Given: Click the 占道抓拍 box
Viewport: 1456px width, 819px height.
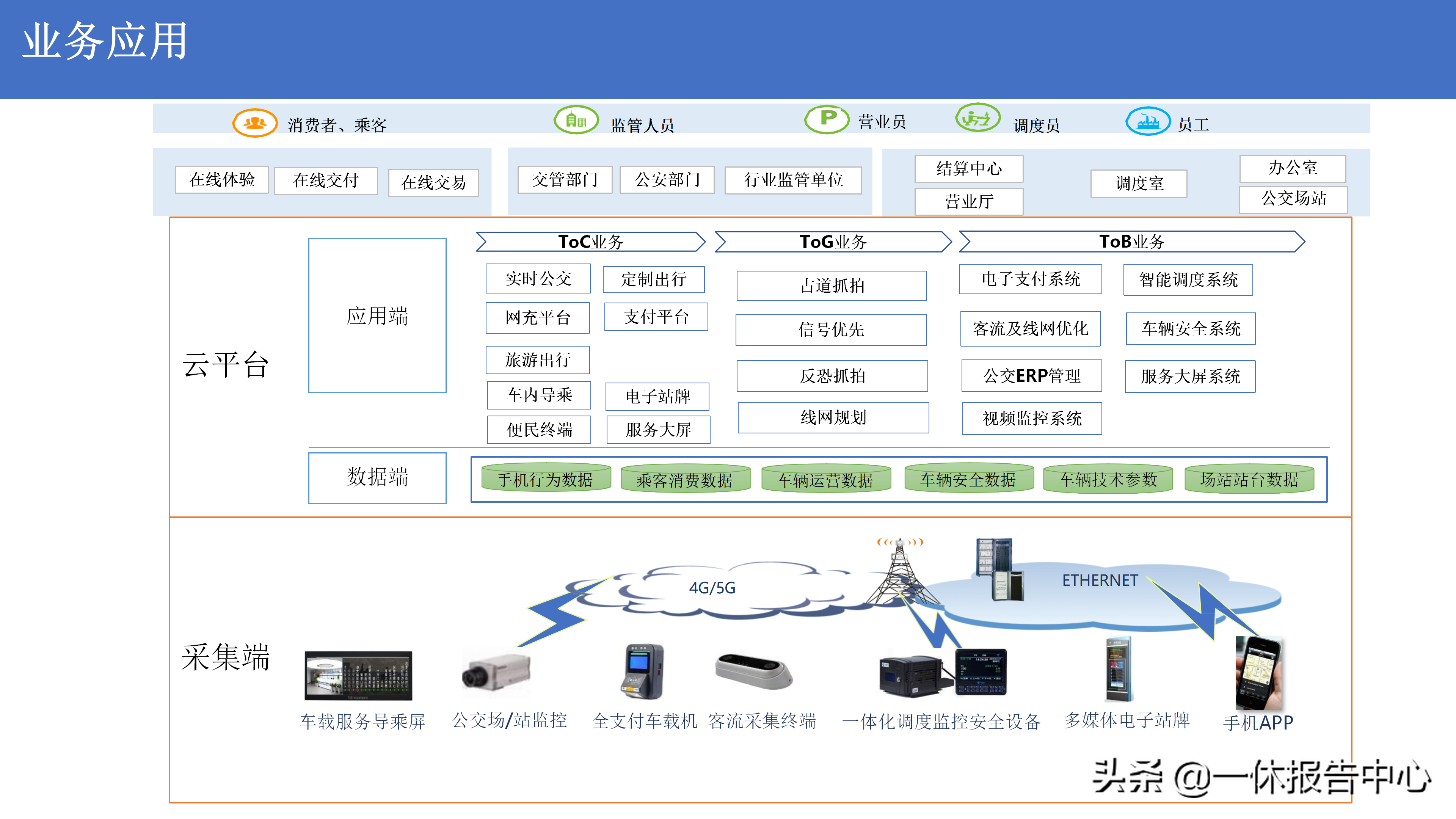Looking at the screenshot, I should point(832,286).
